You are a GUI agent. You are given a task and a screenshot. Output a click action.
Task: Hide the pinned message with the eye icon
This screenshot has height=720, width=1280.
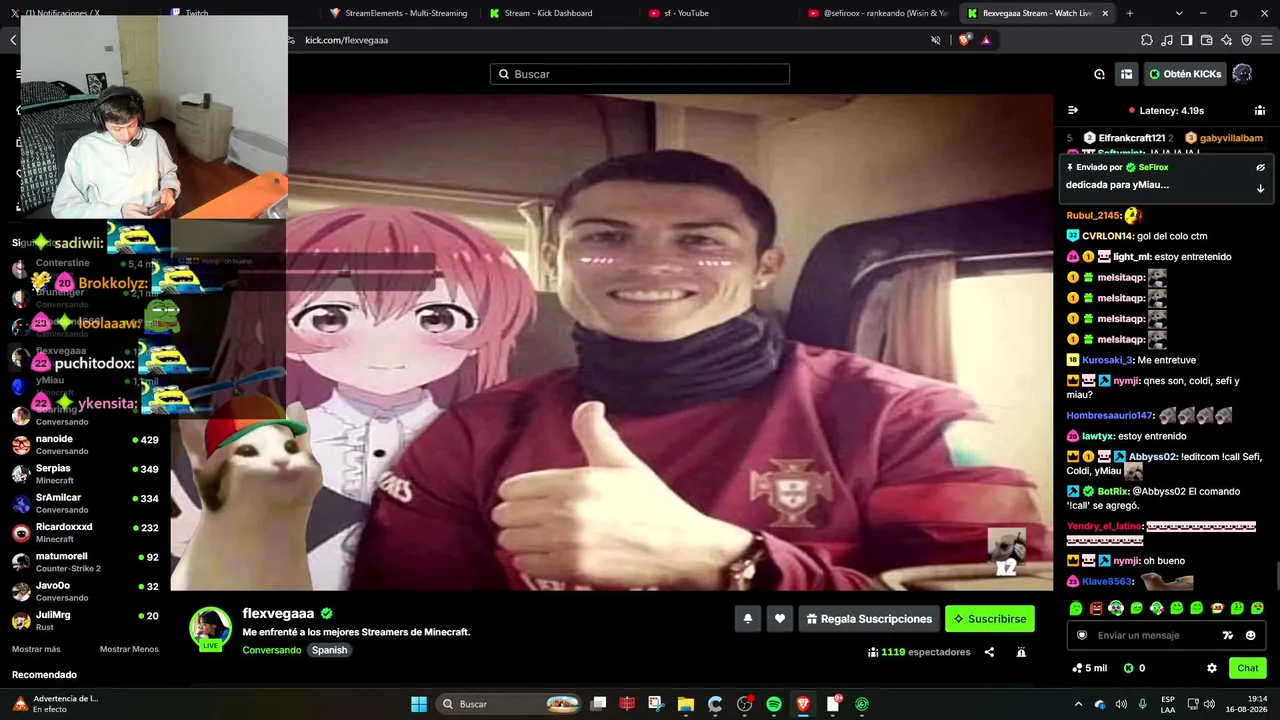click(x=1260, y=168)
